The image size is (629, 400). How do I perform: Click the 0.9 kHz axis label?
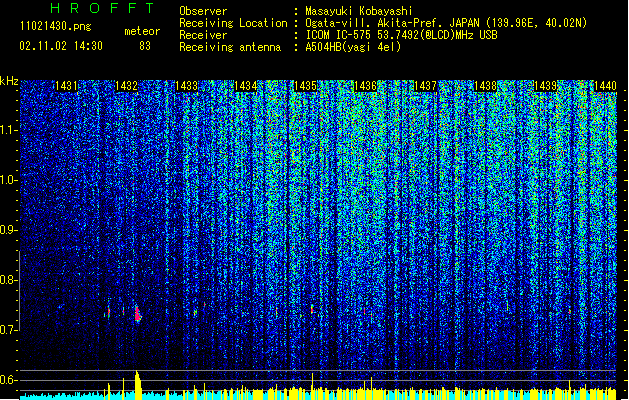tap(9, 230)
